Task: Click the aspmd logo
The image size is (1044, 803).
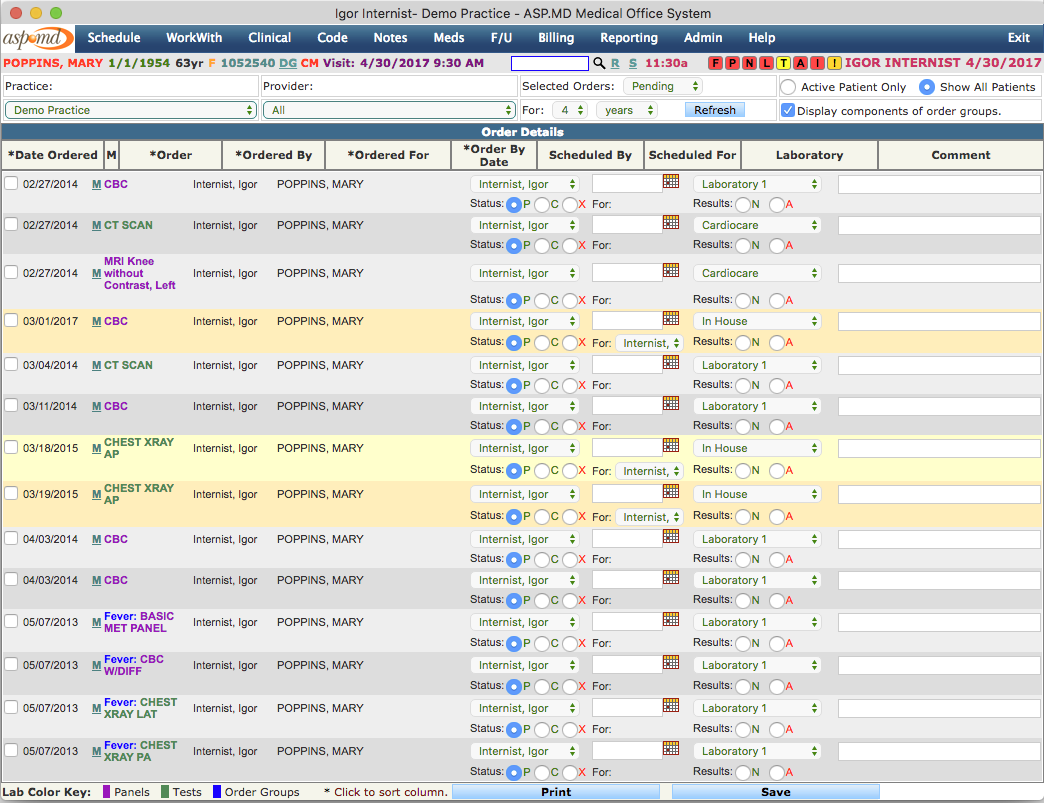Action: tap(37, 38)
